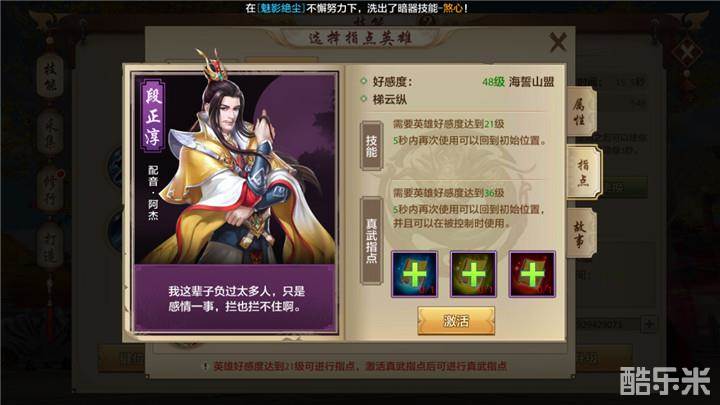720x405 pixels.
Task: Click the 段正淳 hero portrait
Action: click(235, 168)
